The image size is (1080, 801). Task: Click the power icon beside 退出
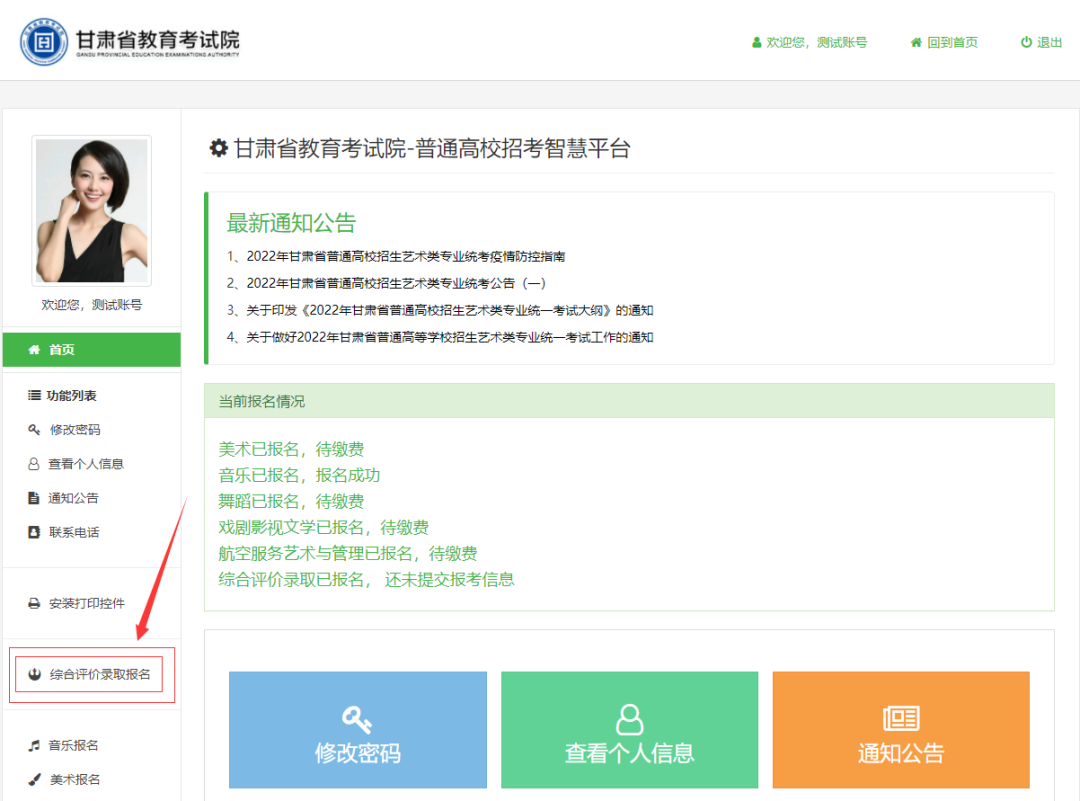point(1026,43)
